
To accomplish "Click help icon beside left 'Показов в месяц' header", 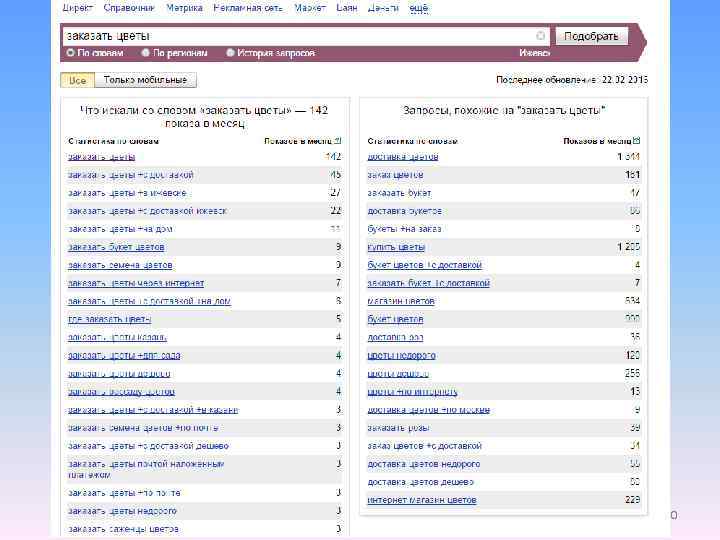I will tap(338, 141).
